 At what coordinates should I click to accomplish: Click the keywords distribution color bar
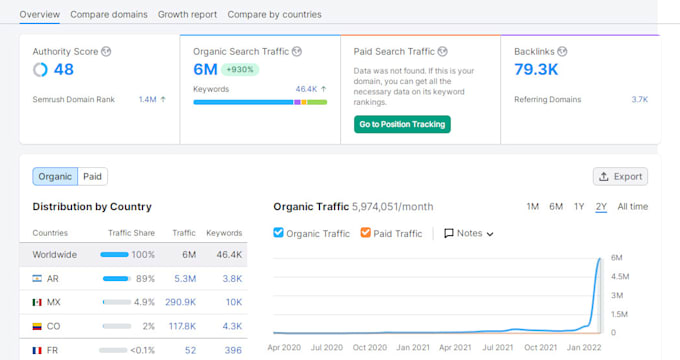(x=260, y=102)
